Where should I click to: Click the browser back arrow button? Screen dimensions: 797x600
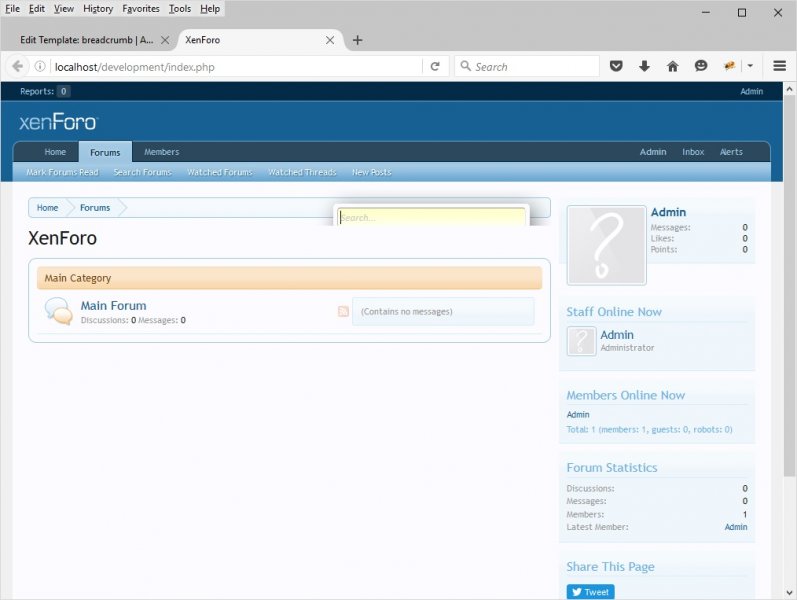[17, 67]
